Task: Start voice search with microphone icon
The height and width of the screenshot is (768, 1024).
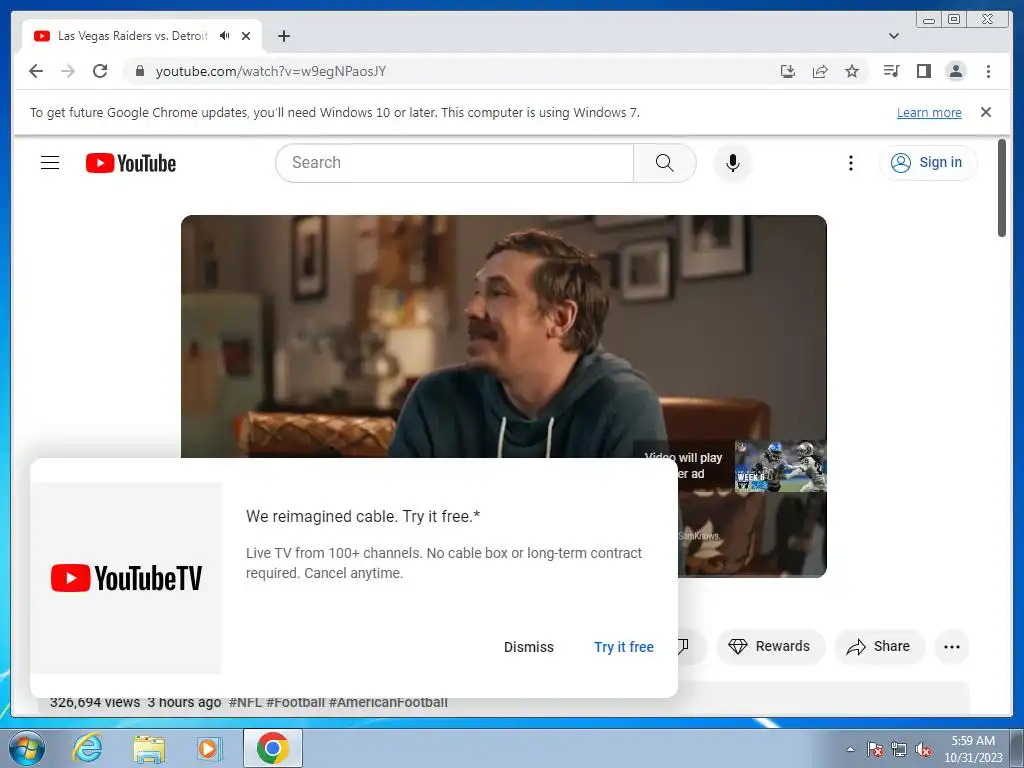Action: 733,163
